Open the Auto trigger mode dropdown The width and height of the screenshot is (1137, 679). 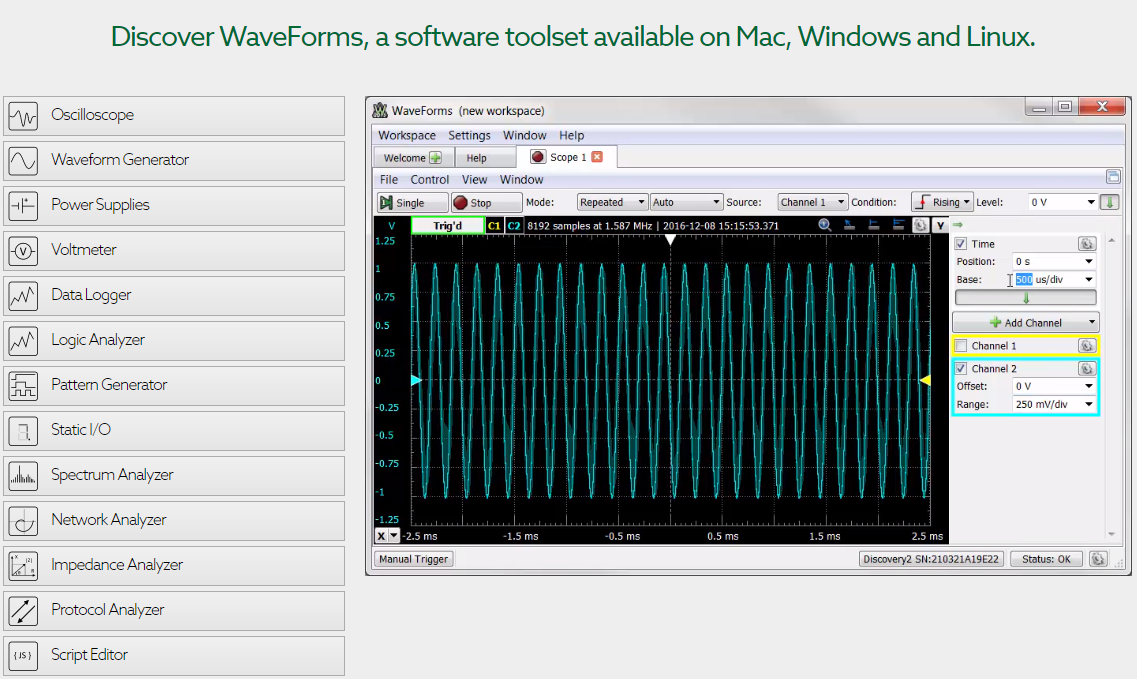pos(686,202)
